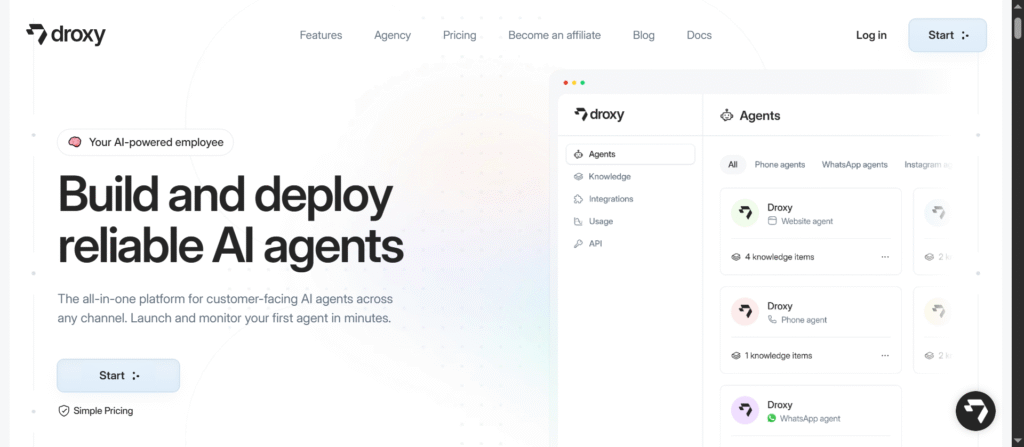The width and height of the screenshot is (1024, 447).
Task: Switch to the Phone agents tab
Action: coord(779,164)
